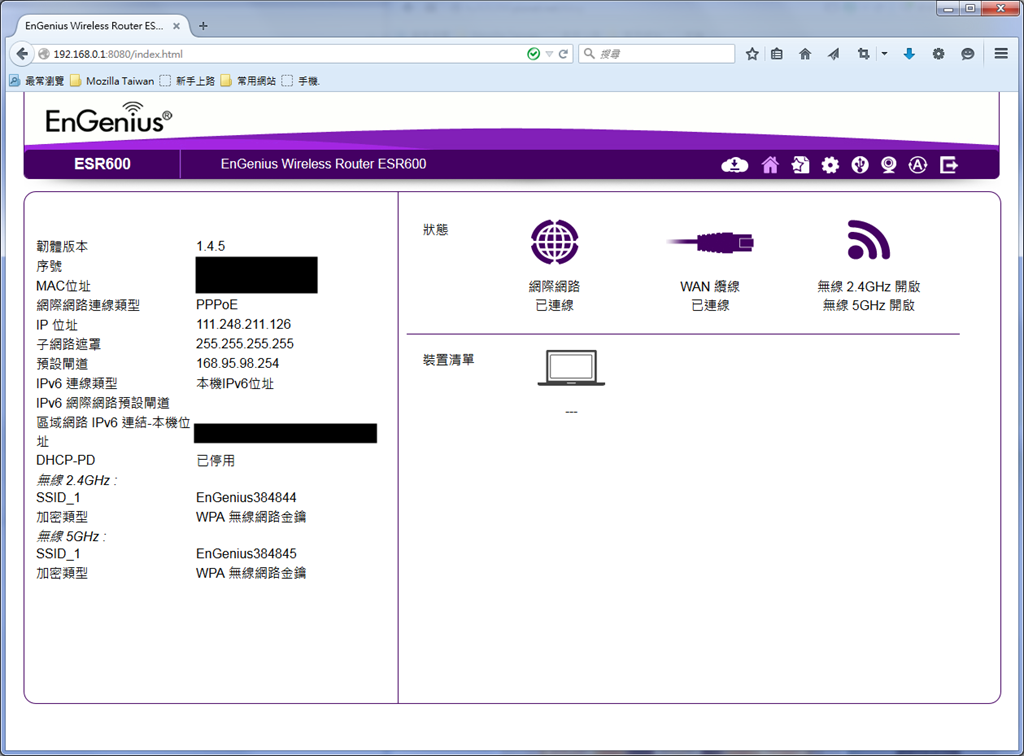
Task: Click the 網際網路 已連線 status text
Action: coord(554,296)
